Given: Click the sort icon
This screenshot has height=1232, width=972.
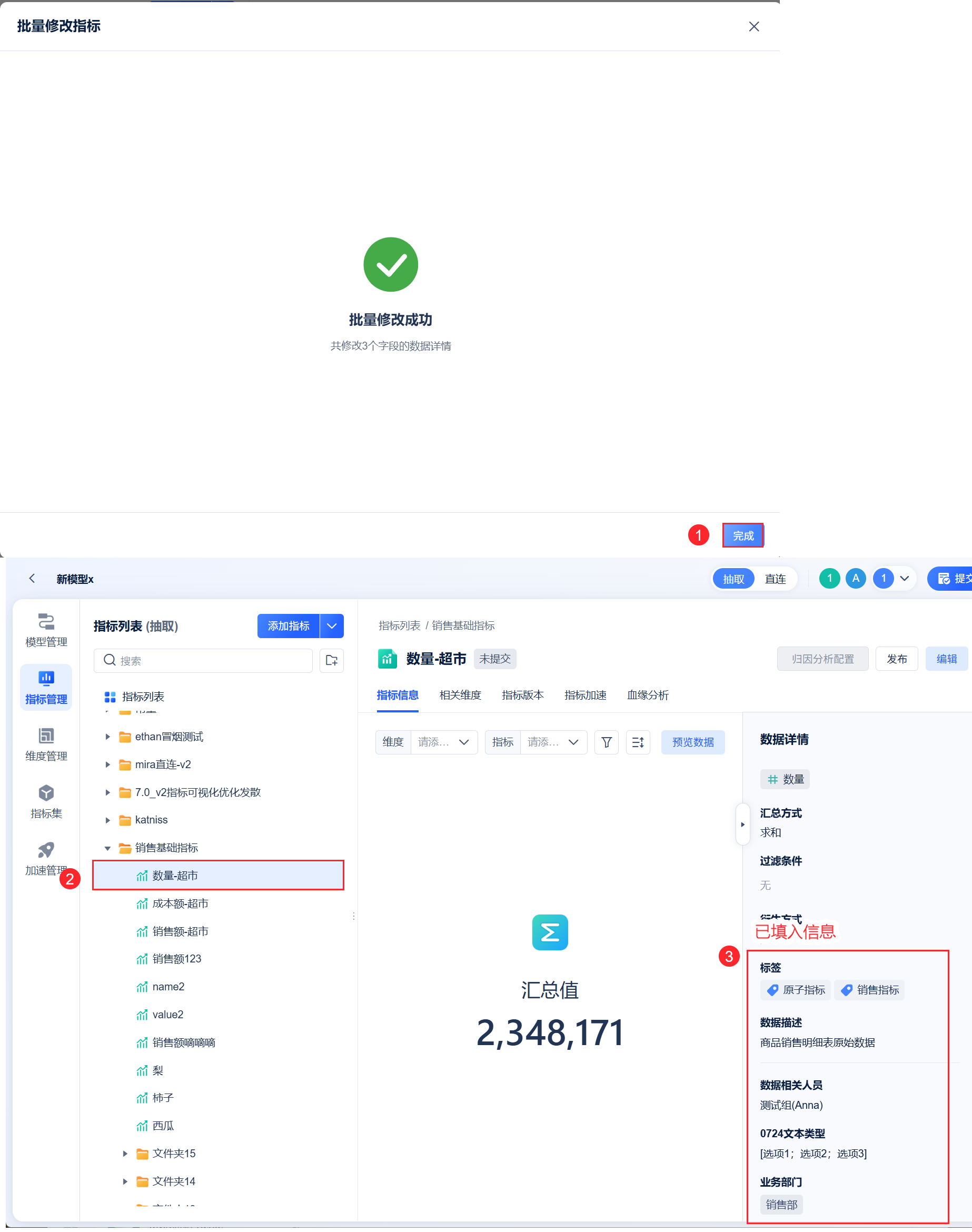Looking at the screenshot, I should (x=638, y=742).
